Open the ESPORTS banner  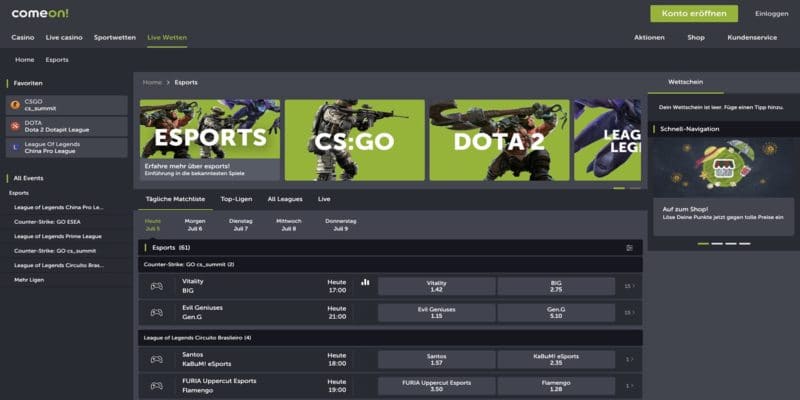coord(210,140)
